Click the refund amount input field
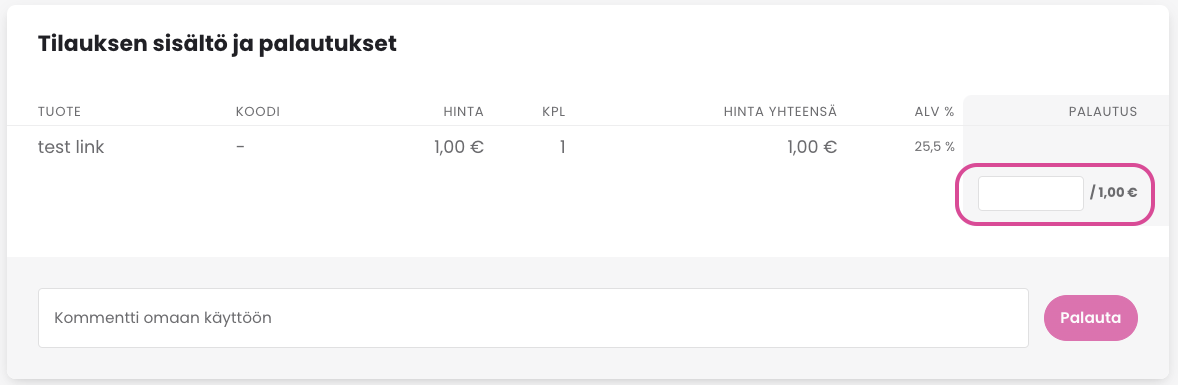This screenshot has width=1178, height=385. (x=1030, y=193)
